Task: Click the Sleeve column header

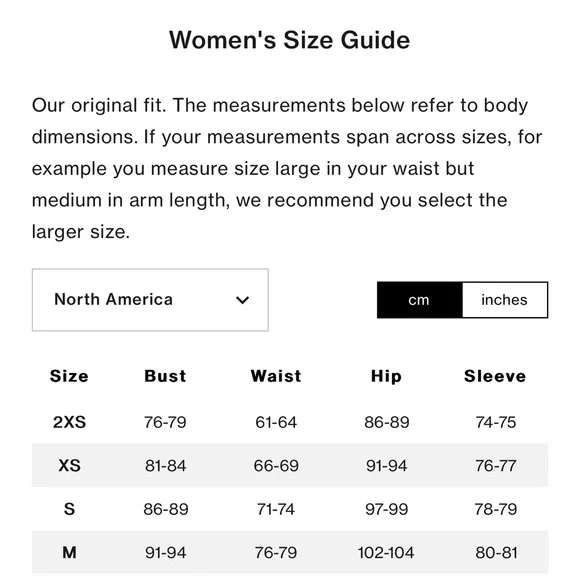Action: pyautogui.click(x=495, y=376)
